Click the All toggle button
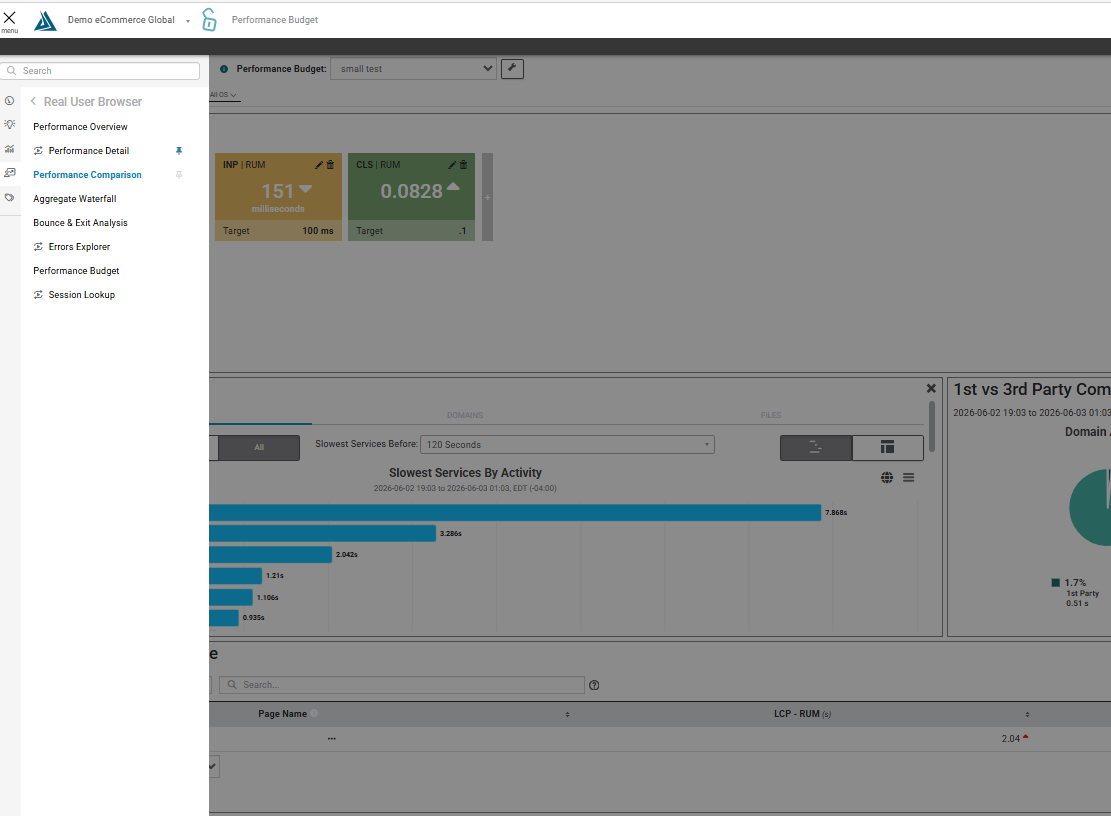 tap(259, 448)
